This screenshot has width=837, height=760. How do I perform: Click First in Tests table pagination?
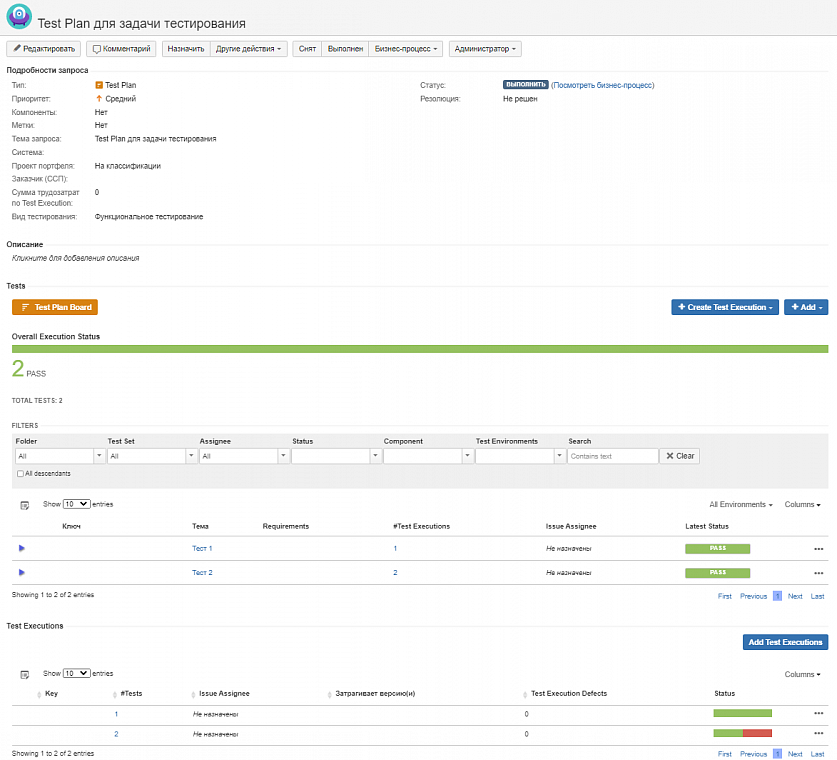tap(724, 596)
